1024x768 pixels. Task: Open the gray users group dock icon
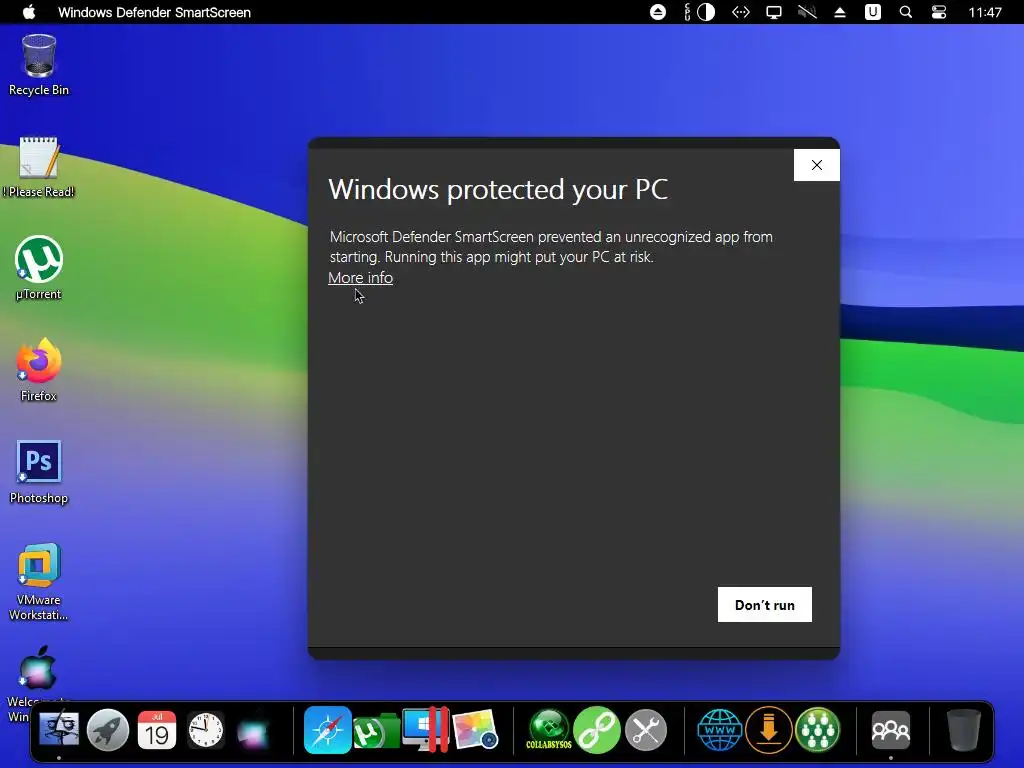(891, 729)
